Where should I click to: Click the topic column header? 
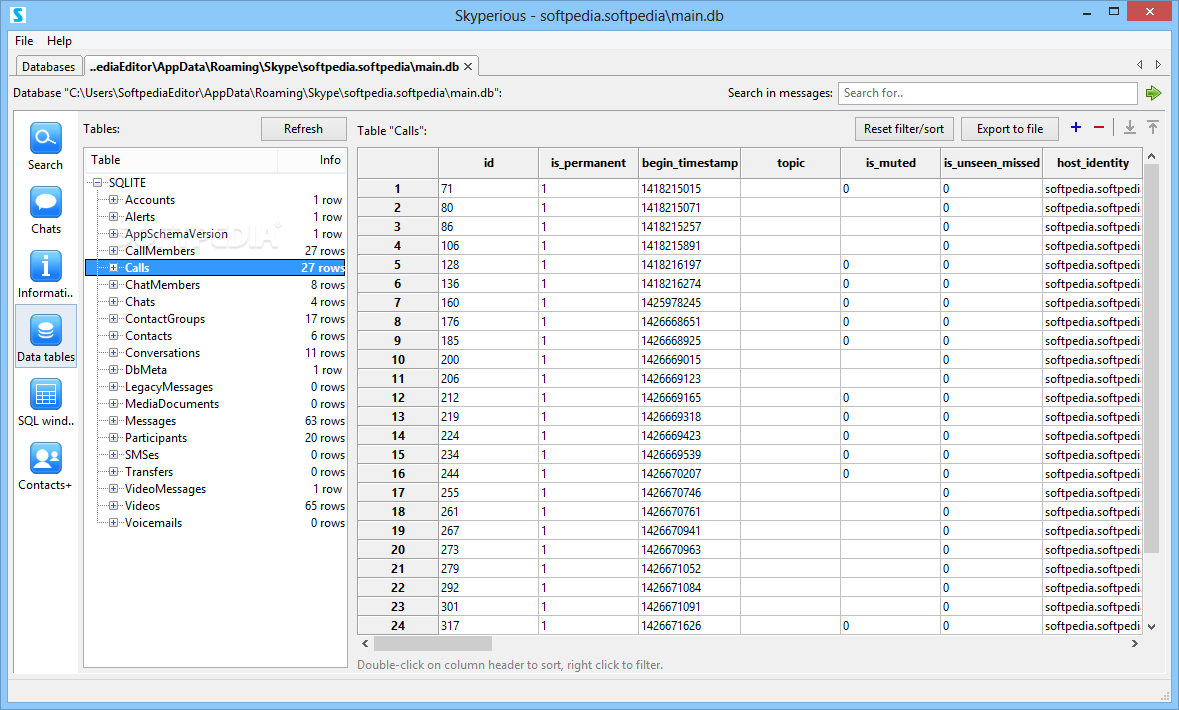click(790, 163)
